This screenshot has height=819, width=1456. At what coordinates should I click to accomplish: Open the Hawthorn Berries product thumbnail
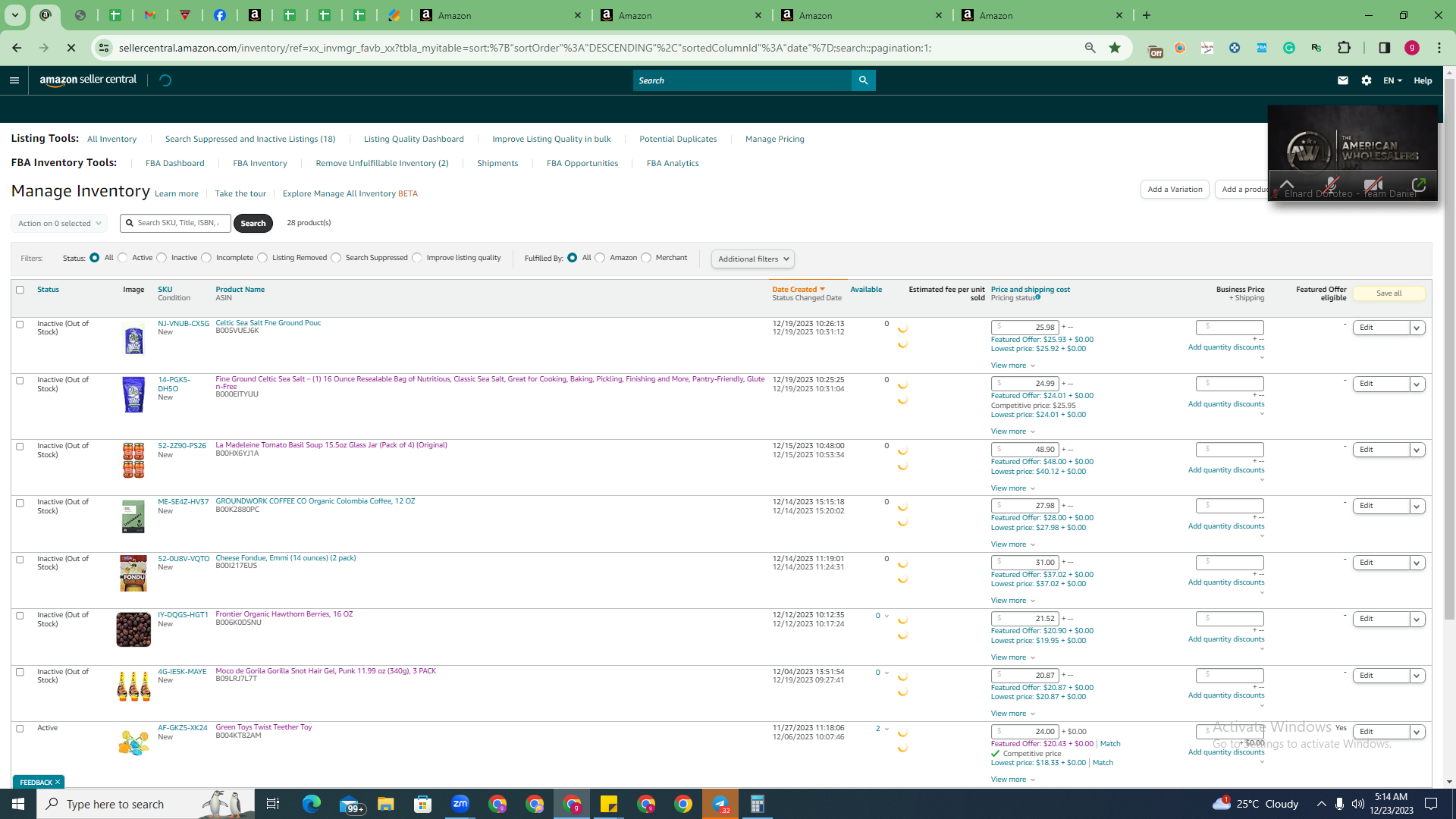tap(133, 629)
